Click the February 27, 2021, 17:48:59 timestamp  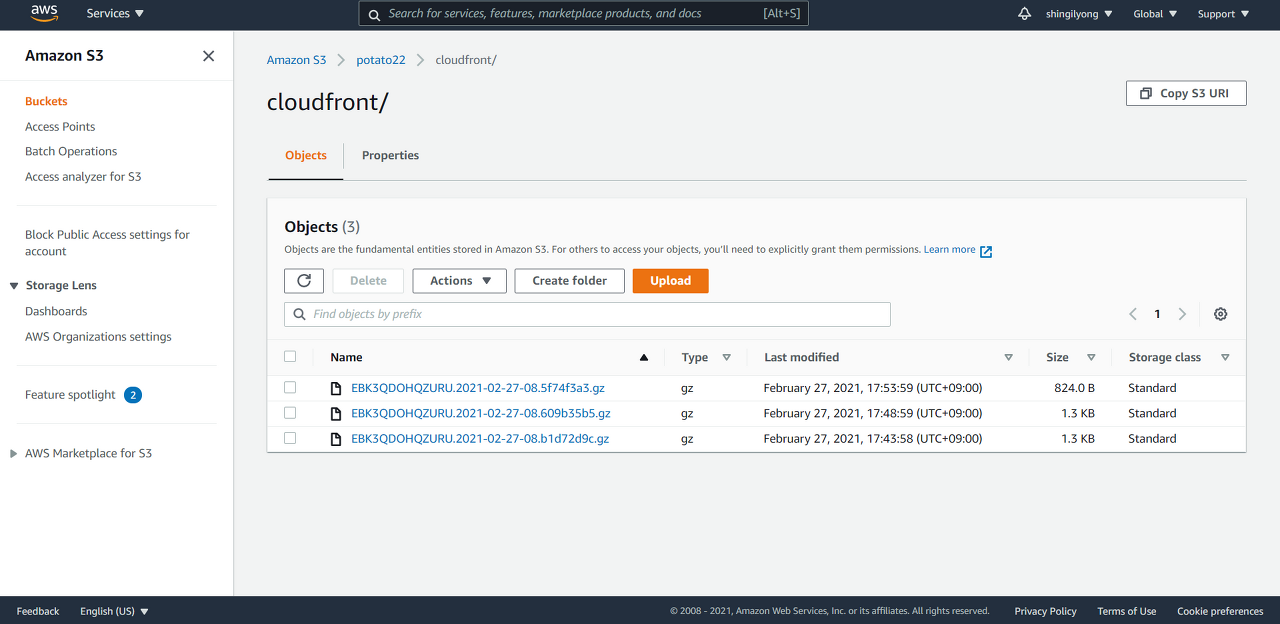click(872, 413)
